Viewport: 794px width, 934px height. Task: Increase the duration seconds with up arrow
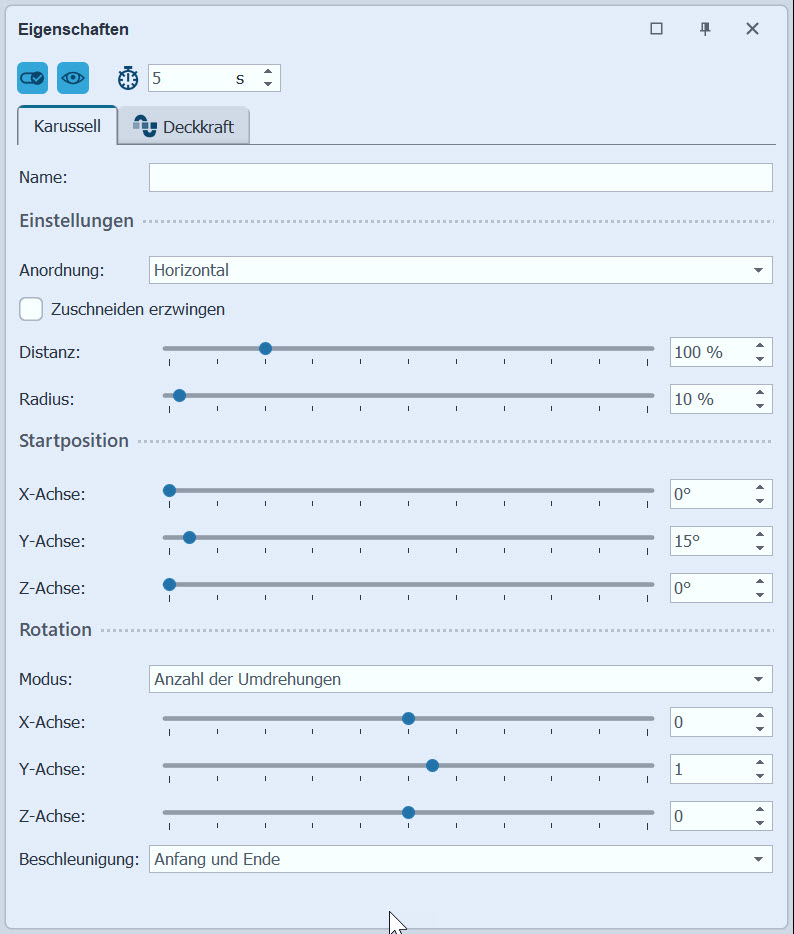tap(268, 72)
